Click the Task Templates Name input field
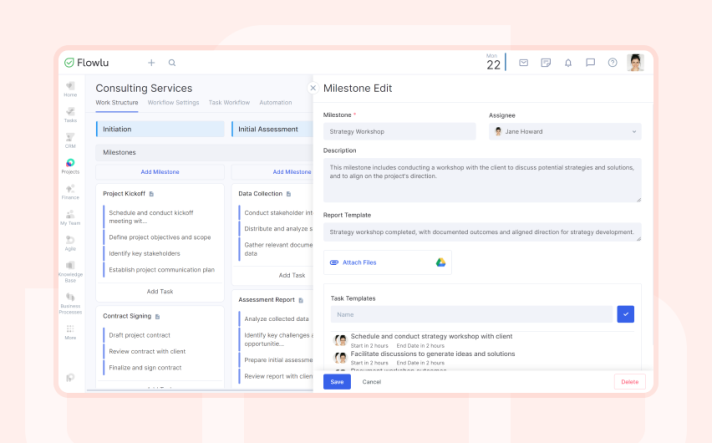The height and width of the screenshot is (443, 712). (471, 314)
